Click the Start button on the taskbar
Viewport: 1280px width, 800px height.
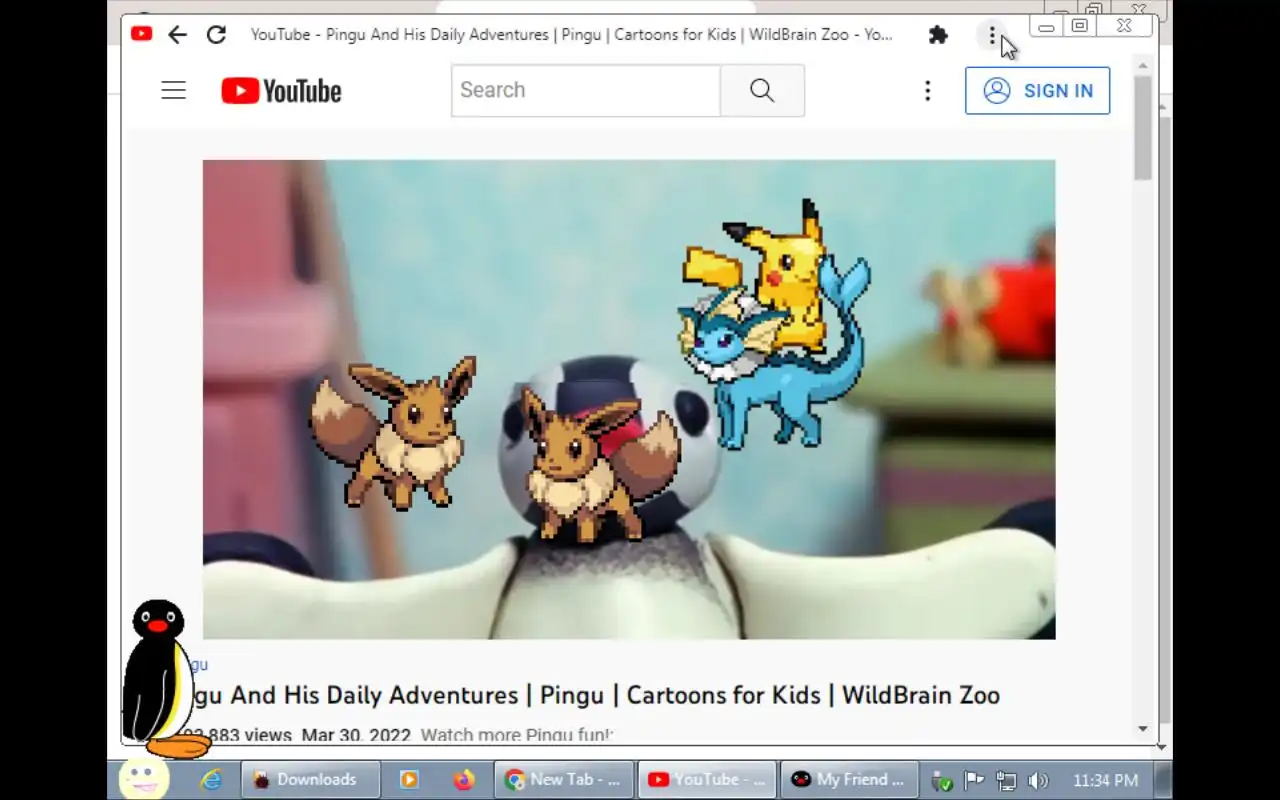tap(143, 779)
